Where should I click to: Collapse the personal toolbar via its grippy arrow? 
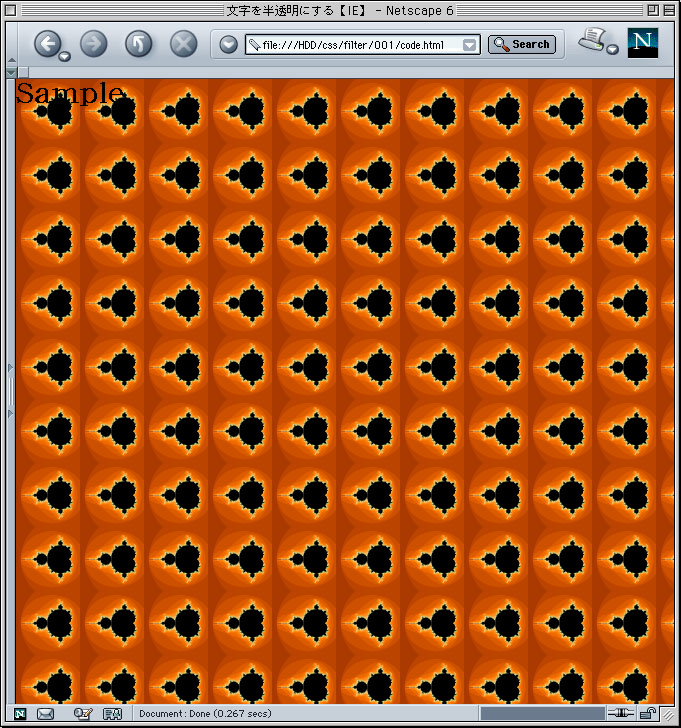tap(12, 73)
